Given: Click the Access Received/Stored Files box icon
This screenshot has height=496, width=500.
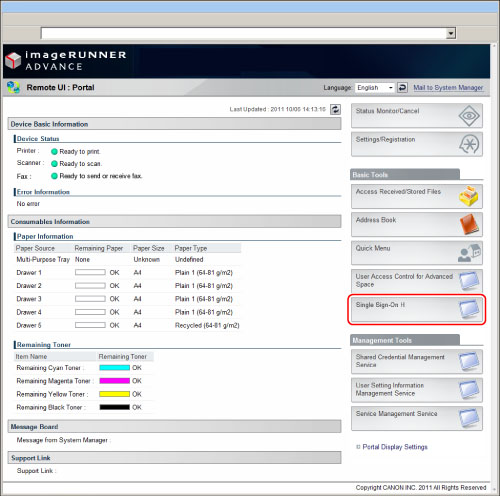Looking at the screenshot, I should 469,196.
